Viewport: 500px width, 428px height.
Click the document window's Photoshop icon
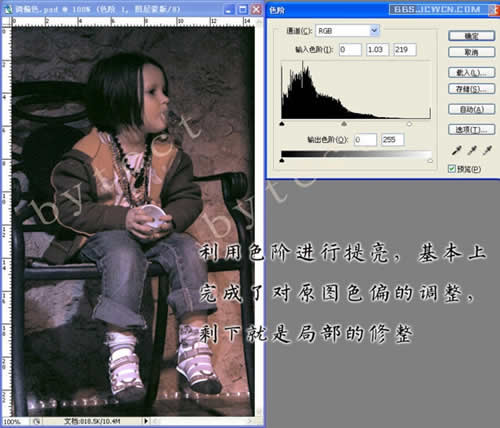pos(8,10)
